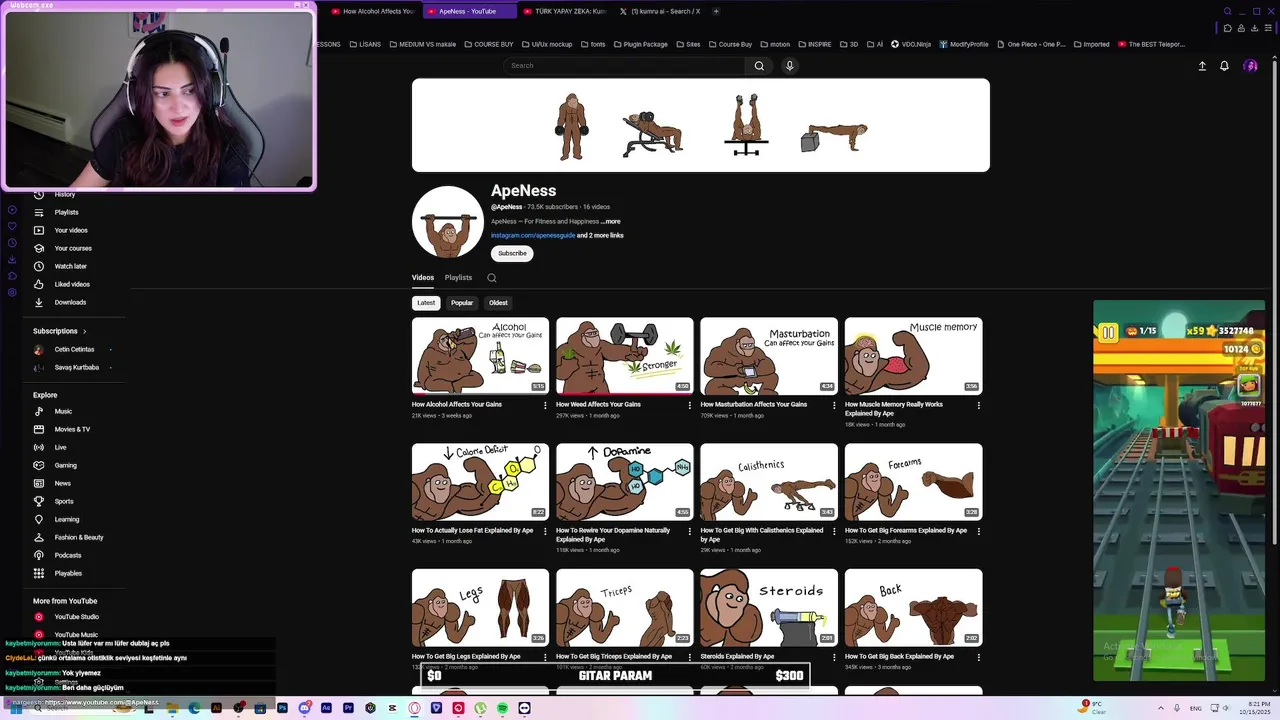
Task: Open a new browser tab
Action: [x=716, y=11]
